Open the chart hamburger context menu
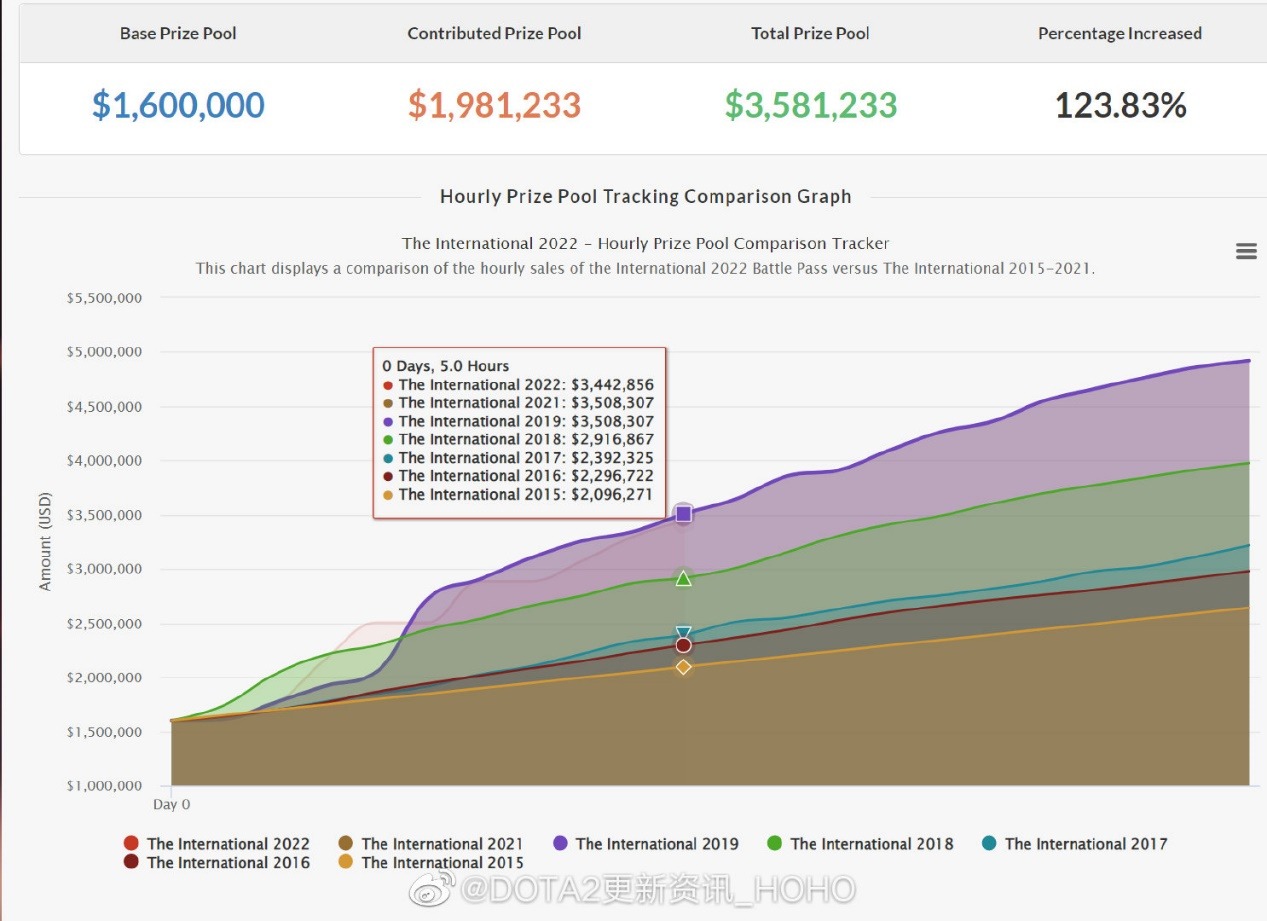Screen dimensions: 1267x921 tap(1246, 251)
